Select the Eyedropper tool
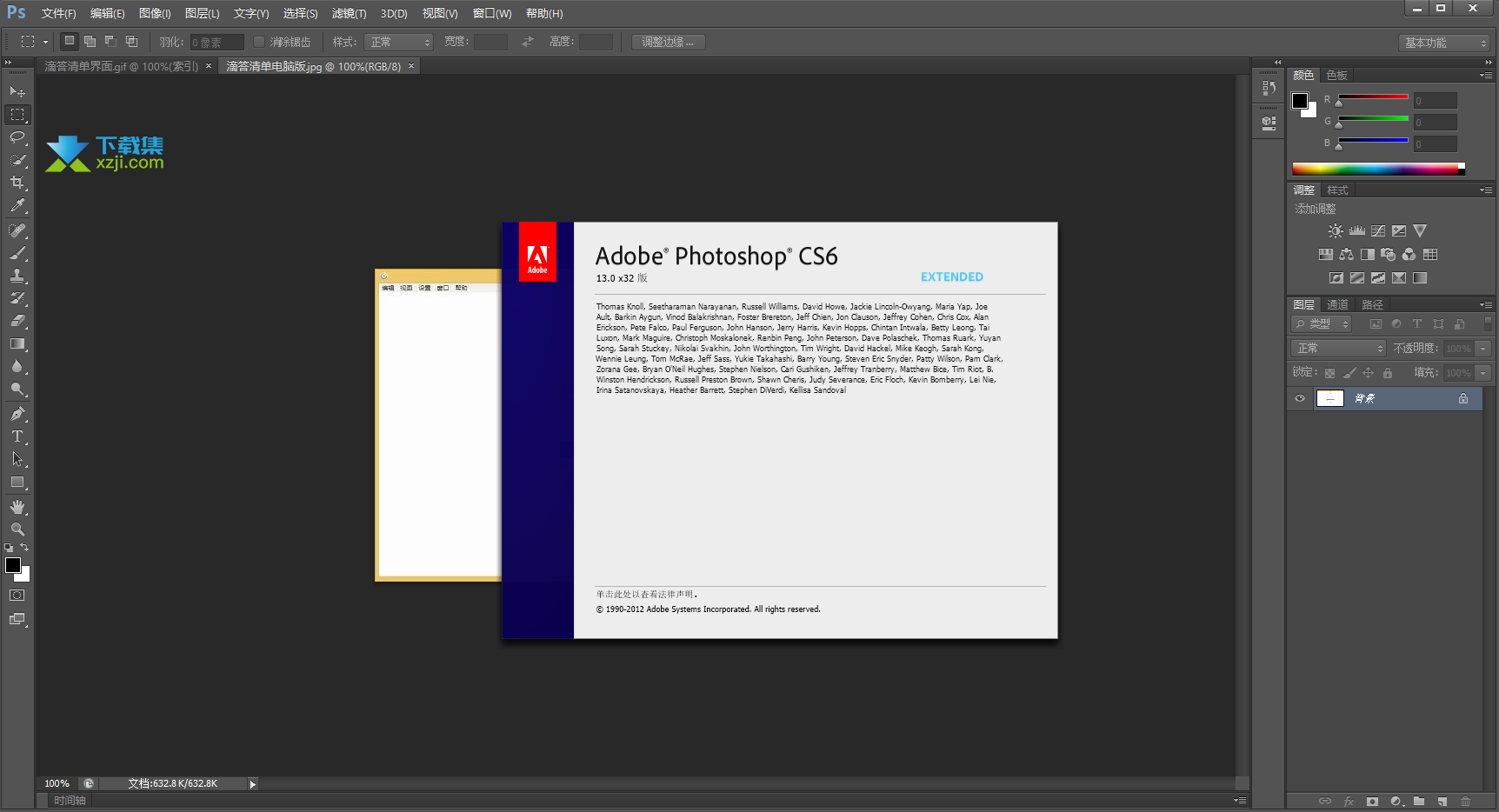 click(x=17, y=206)
